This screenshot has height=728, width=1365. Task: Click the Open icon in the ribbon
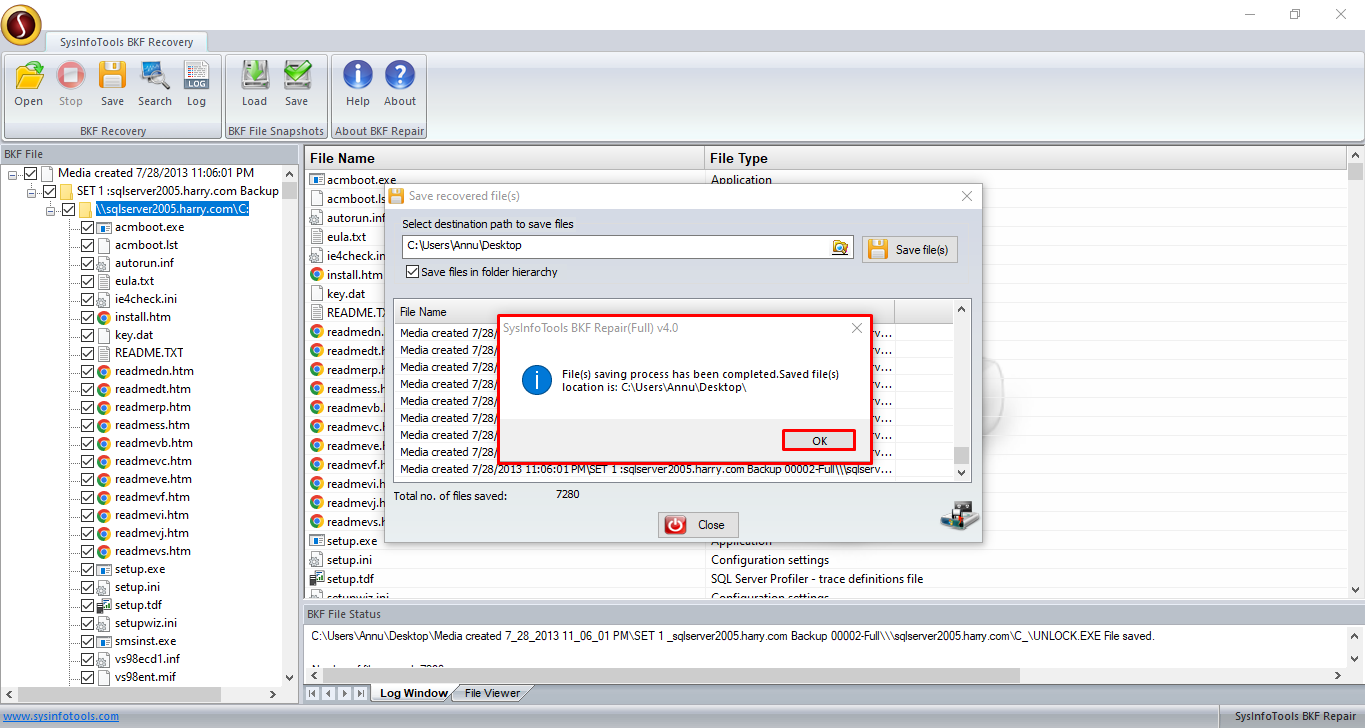[29, 76]
